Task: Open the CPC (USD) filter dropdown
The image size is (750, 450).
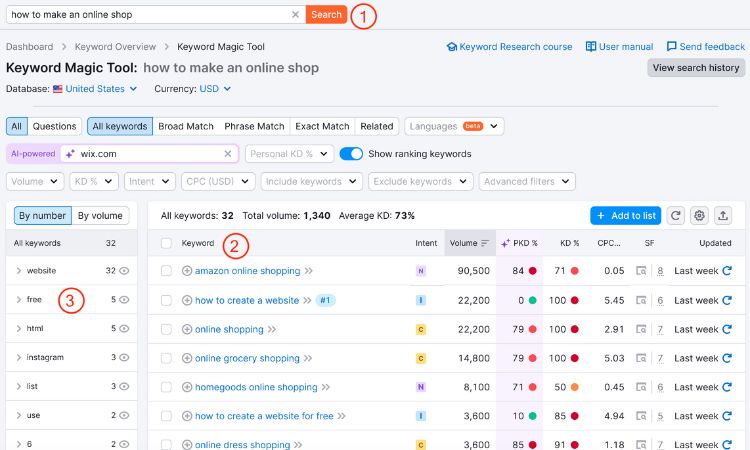Action: pyautogui.click(x=218, y=182)
